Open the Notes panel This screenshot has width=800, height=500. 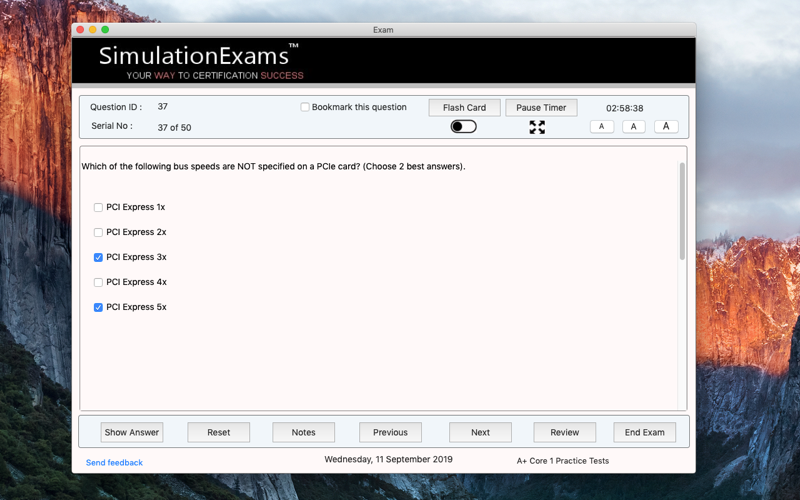[304, 432]
